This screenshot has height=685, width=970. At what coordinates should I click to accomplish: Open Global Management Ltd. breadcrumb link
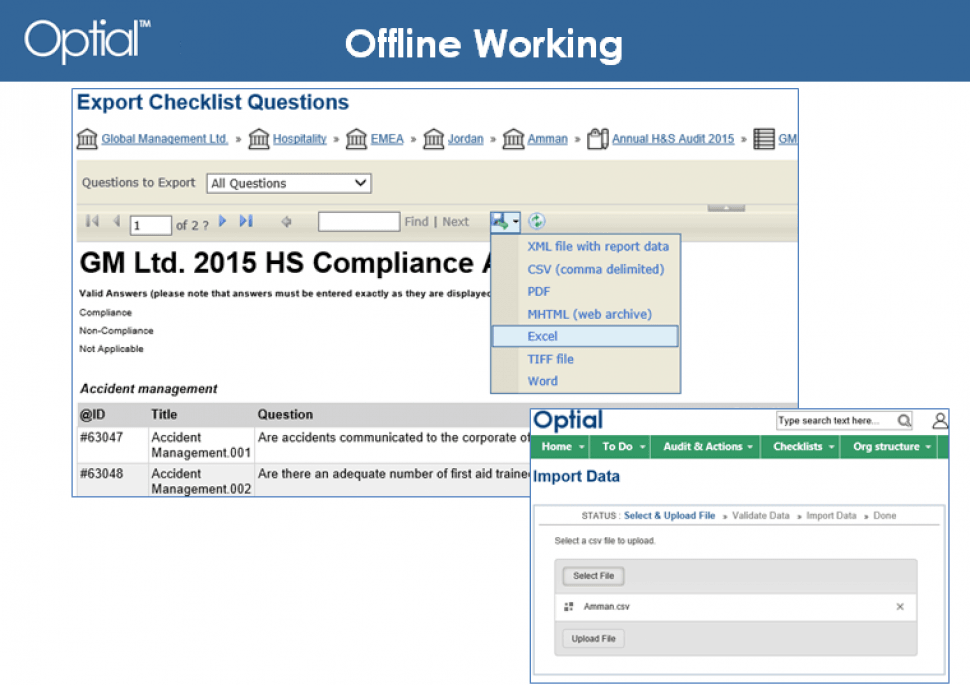tap(165, 139)
